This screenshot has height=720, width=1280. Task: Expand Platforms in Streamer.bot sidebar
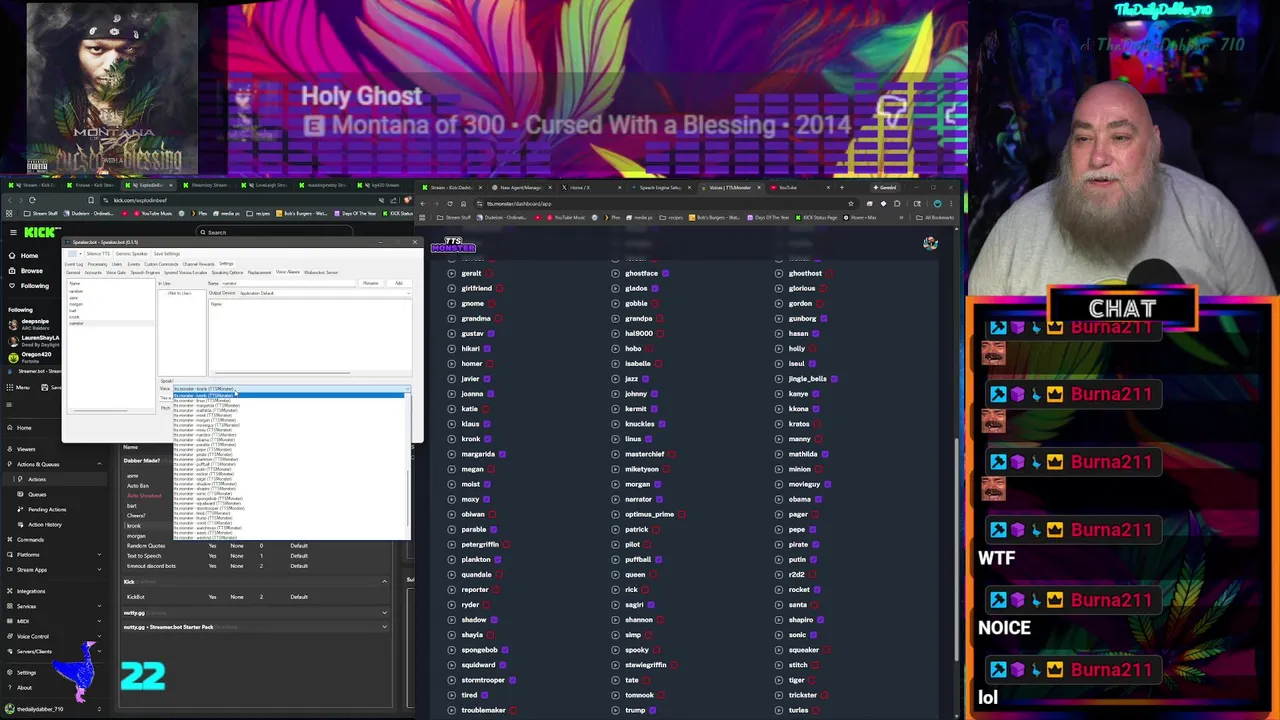98,554
